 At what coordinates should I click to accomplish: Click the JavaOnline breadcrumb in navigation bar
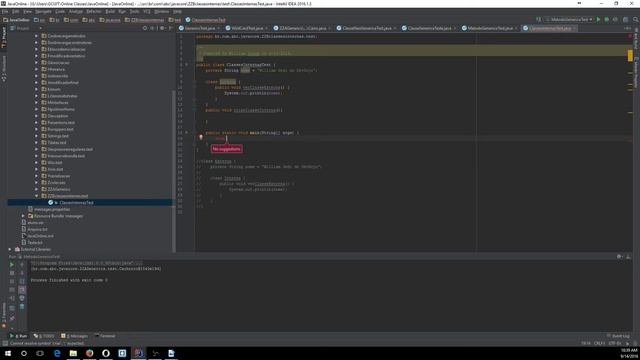tap(16, 20)
